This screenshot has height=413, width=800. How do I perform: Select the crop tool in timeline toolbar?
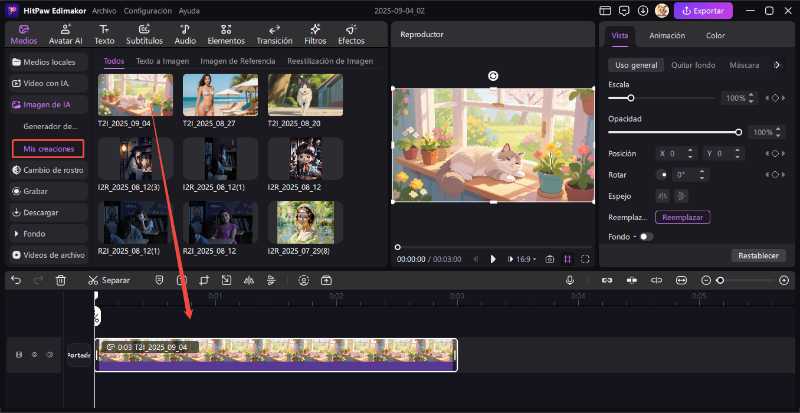click(x=203, y=280)
